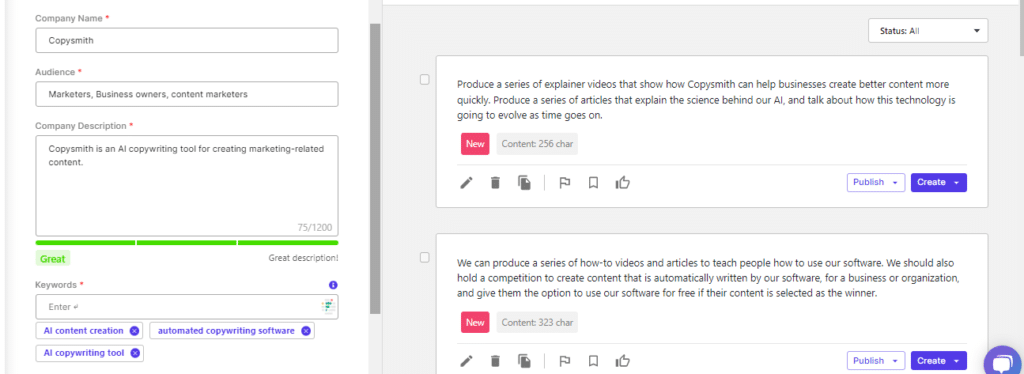Flag the how-to videos result

pos(565,360)
